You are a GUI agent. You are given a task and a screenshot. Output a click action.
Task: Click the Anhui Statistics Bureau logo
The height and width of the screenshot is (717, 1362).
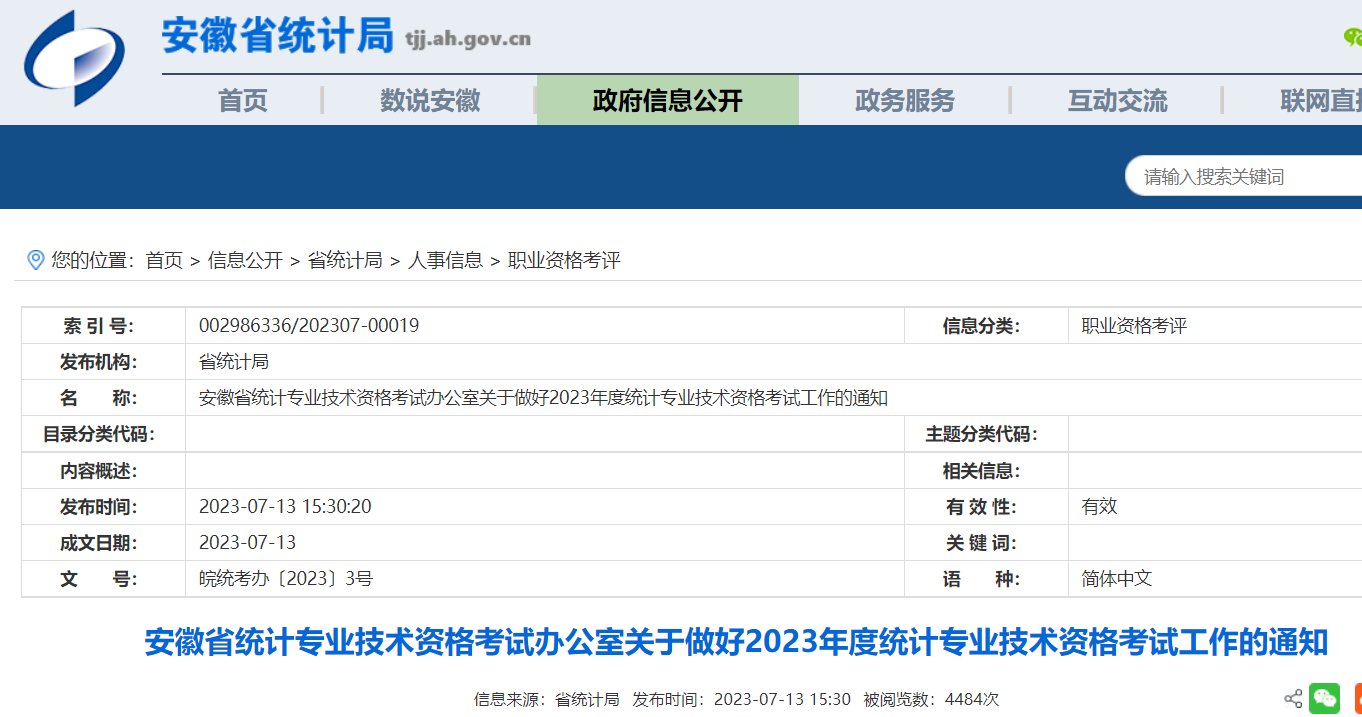(75, 59)
